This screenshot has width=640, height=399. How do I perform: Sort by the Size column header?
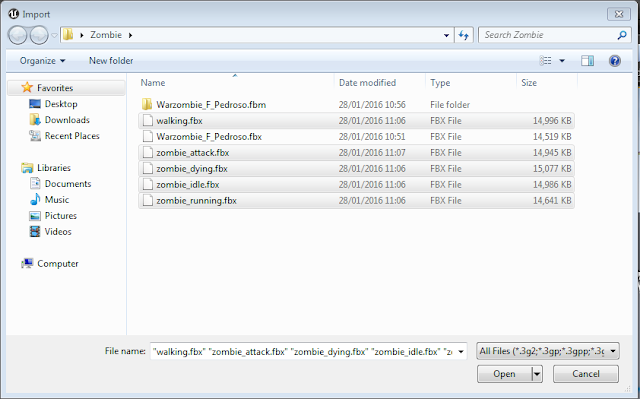[x=547, y=82]
